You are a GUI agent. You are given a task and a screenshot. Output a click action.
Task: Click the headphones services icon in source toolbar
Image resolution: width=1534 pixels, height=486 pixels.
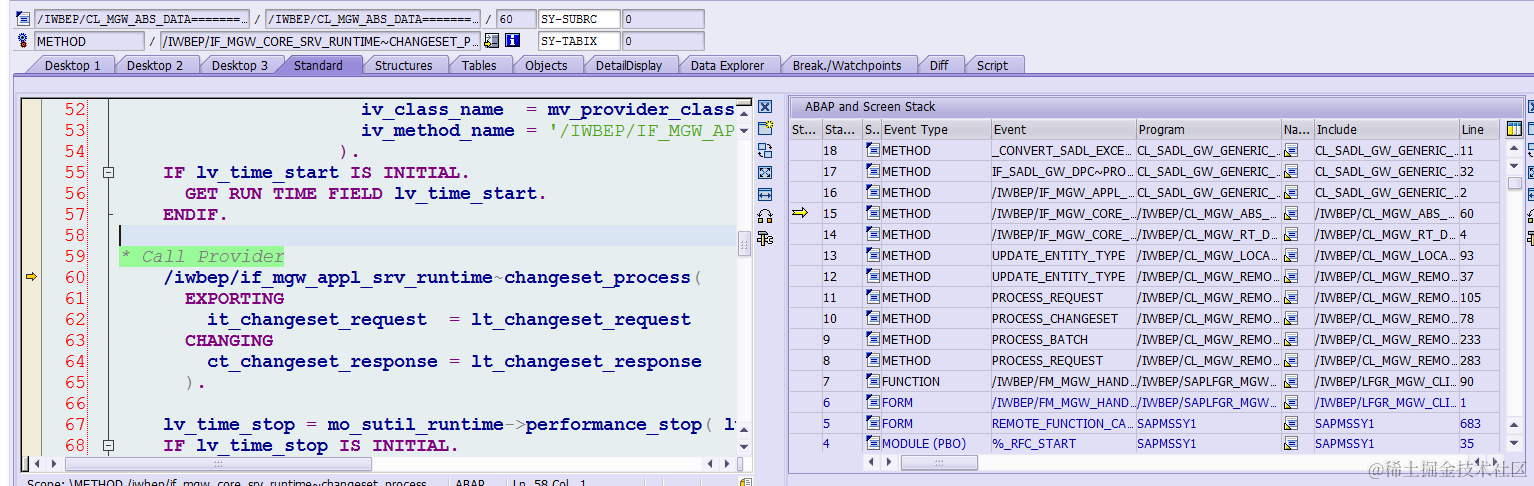pyautogui.click(x=765, y=216)
